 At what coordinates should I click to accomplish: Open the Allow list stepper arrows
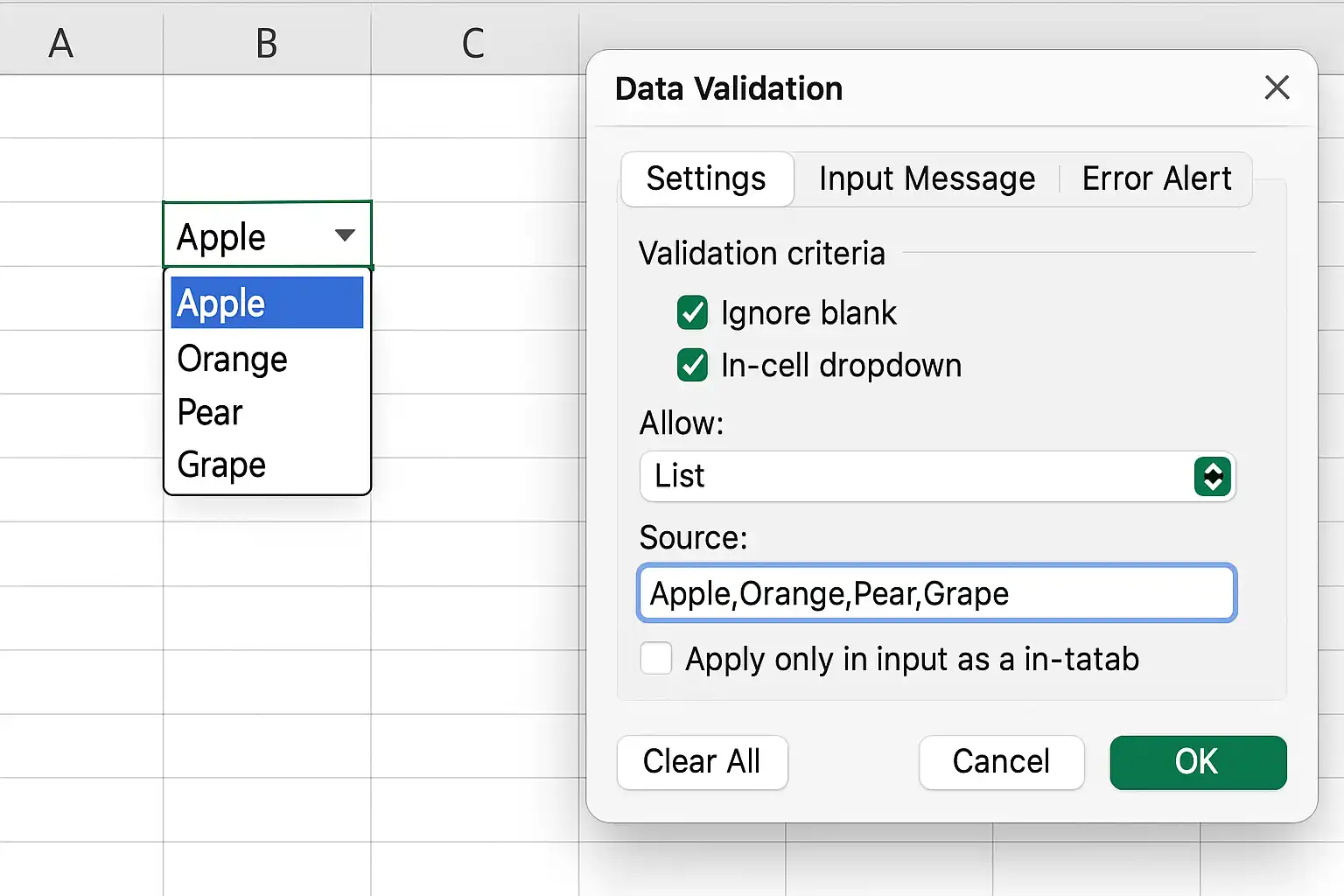click(x=1213, y=477)
